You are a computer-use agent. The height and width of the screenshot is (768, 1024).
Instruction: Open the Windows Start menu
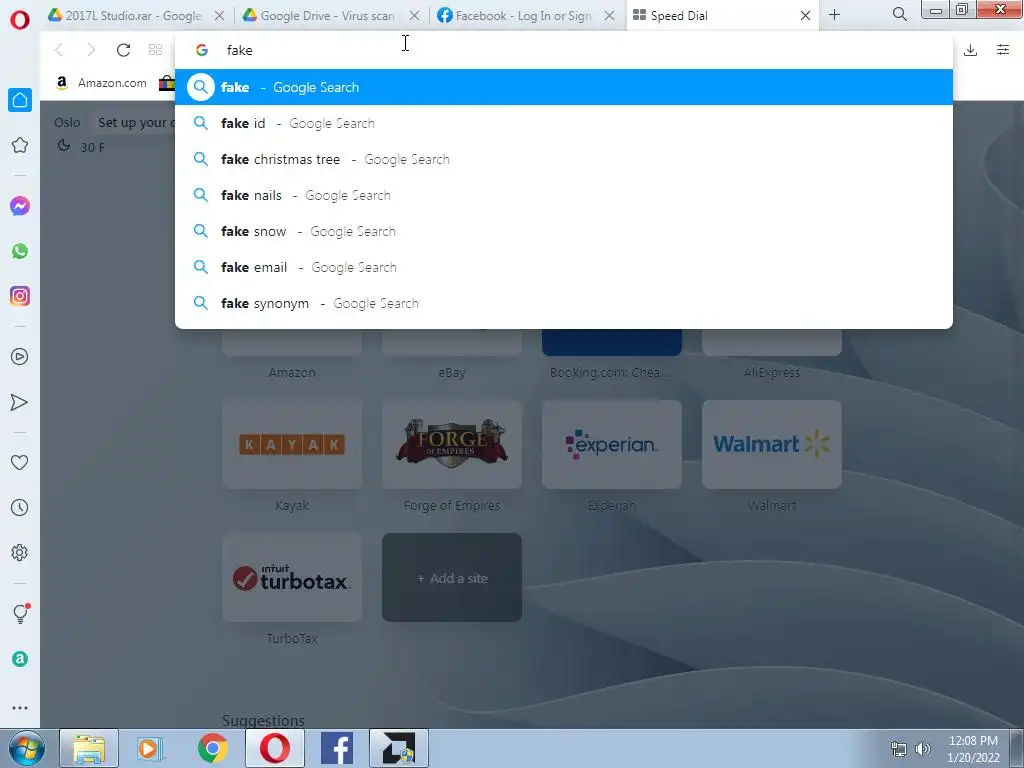point(26,748)
